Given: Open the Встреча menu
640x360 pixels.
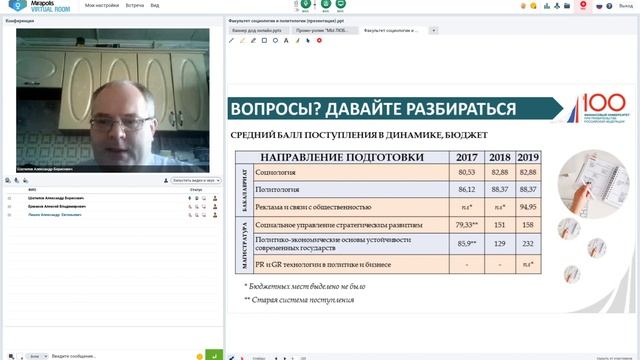Looking at the screenshot, I should click(135, 6).
